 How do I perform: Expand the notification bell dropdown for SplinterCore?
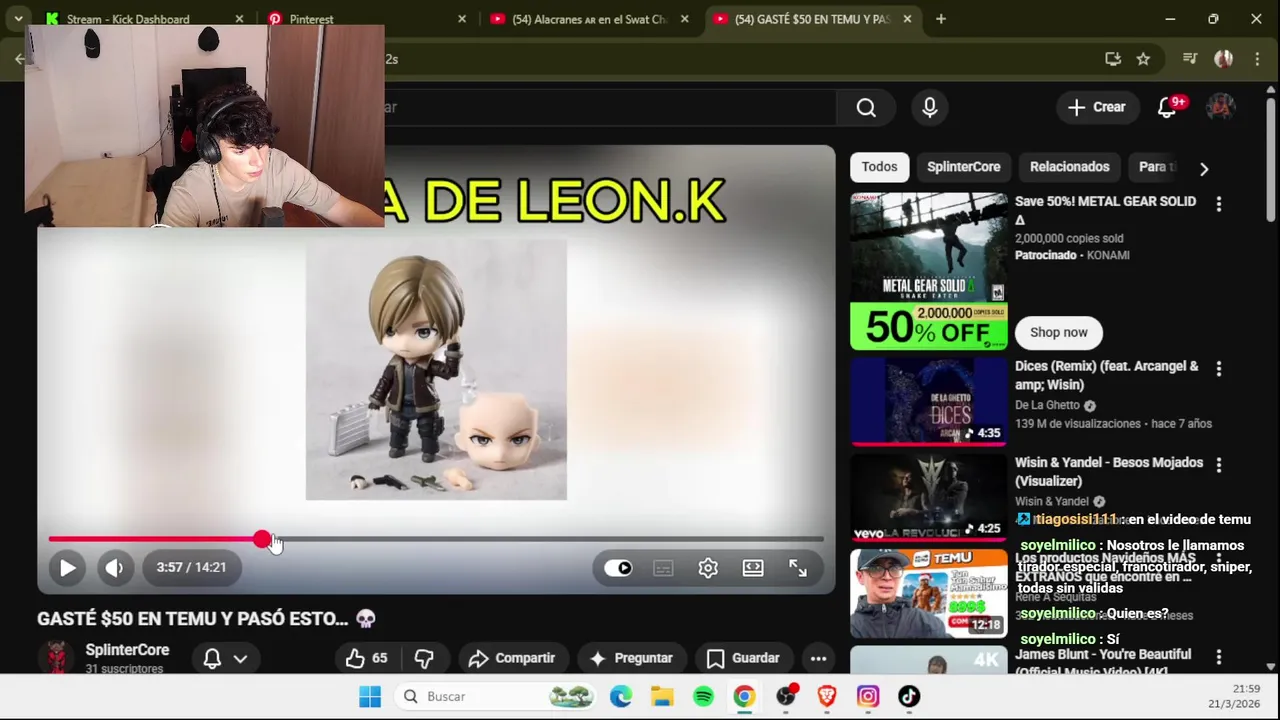tap(225, 658)
